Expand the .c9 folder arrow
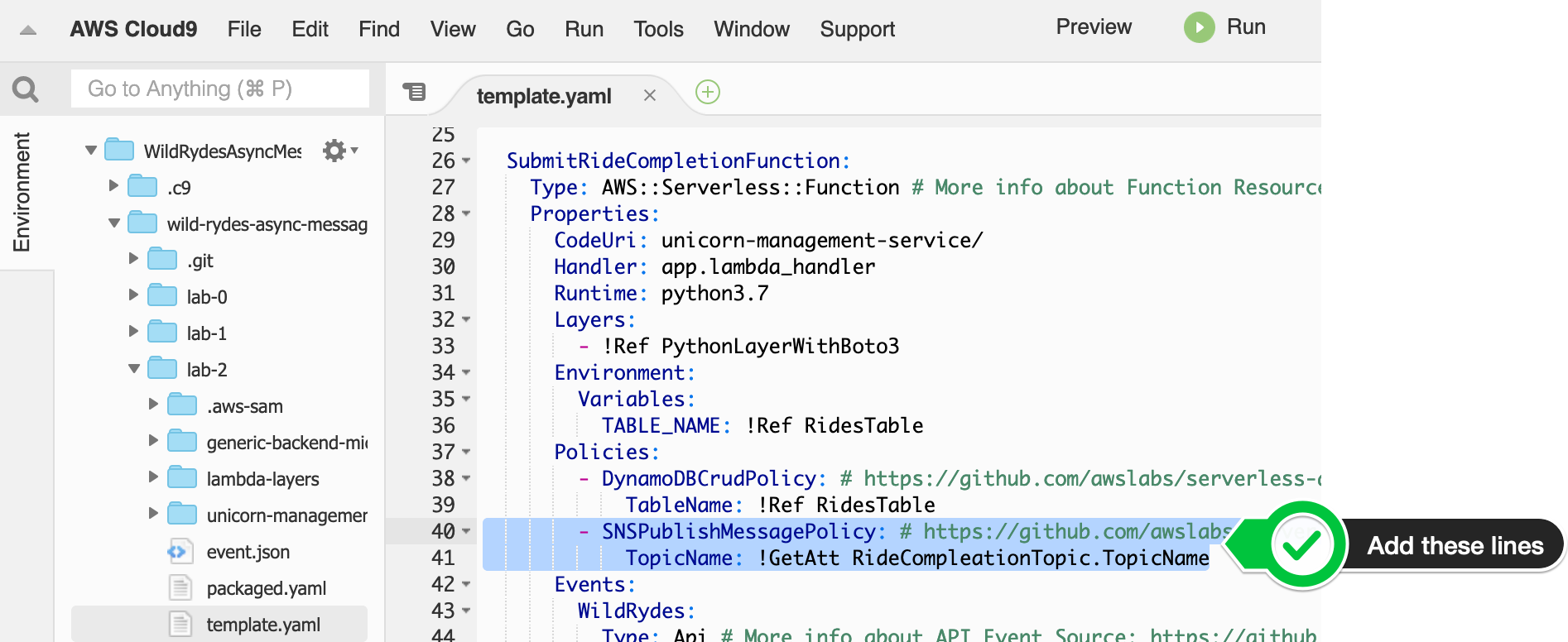This screenshot has width=1568, height=642. (114, 185)
